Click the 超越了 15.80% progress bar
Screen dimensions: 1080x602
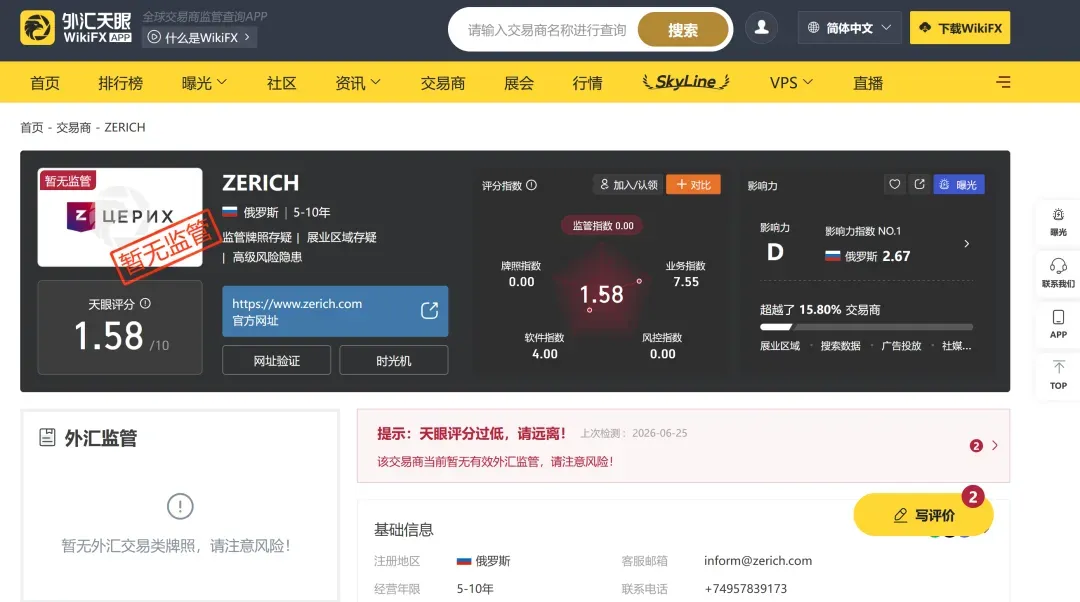coord(866,327)
